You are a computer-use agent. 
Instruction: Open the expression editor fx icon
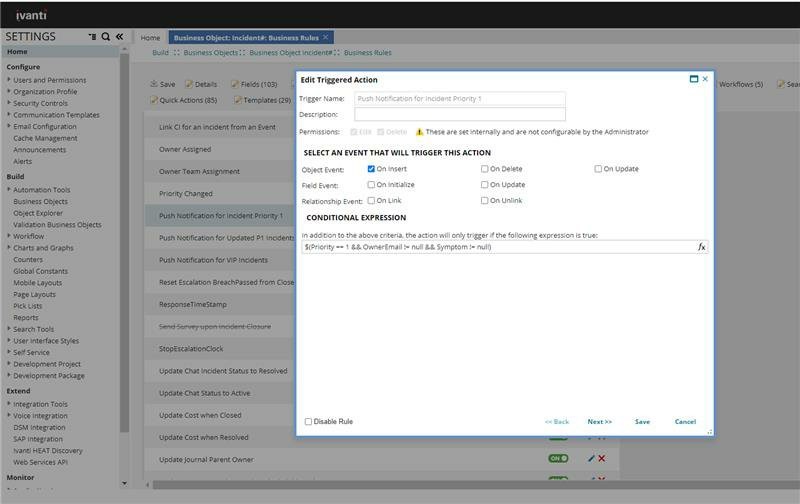click(701, 247)
